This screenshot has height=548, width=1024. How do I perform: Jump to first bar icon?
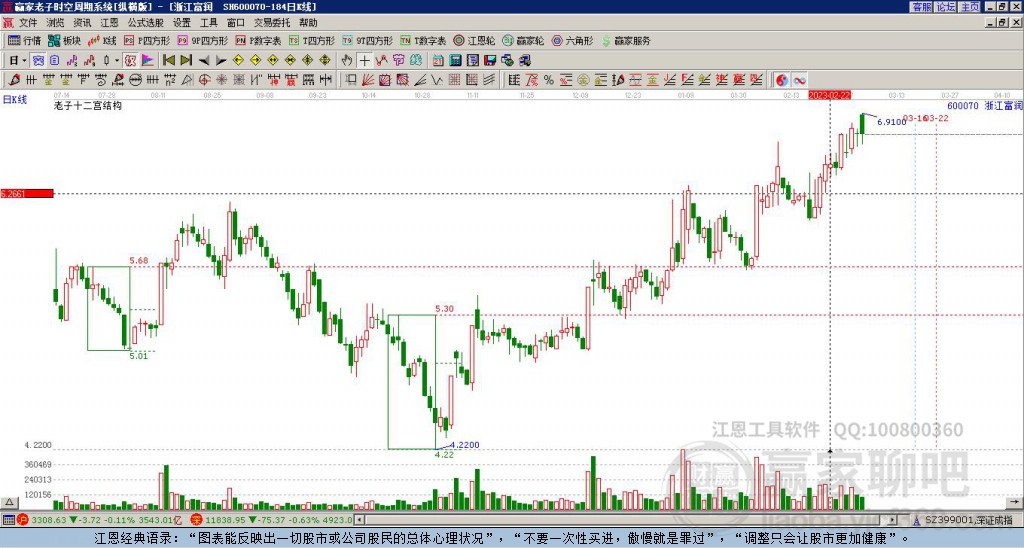click(168, 60)
